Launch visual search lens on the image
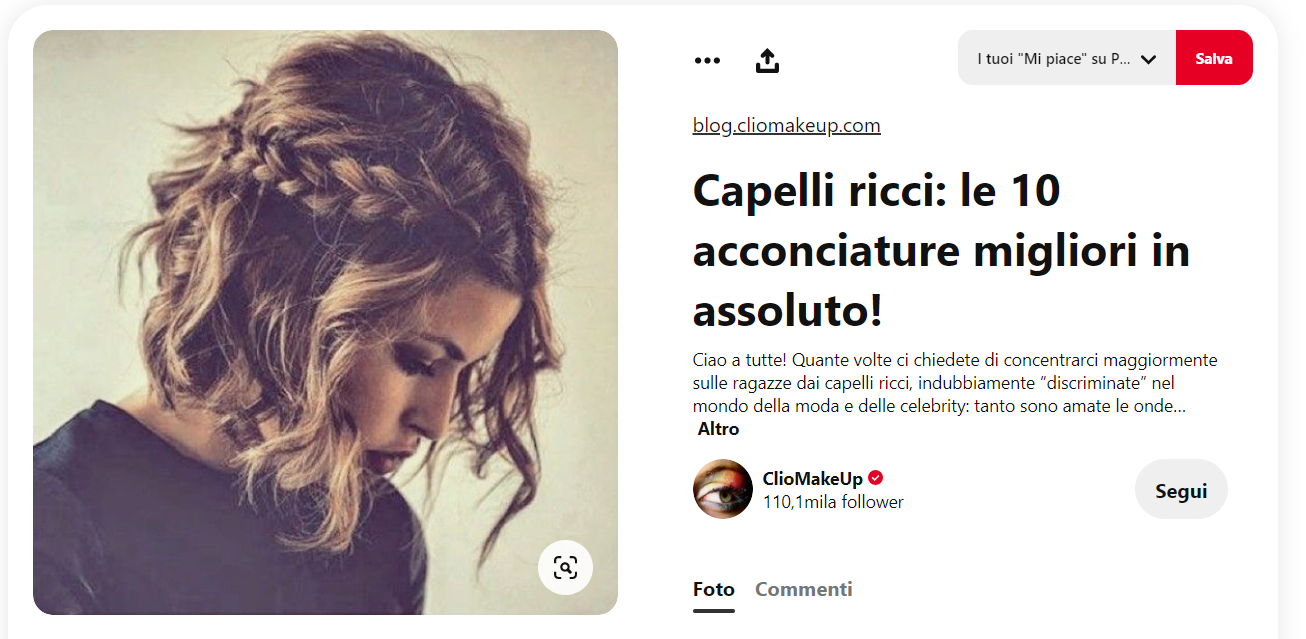Screen dimensions: 1306x639 coord(565,568)
